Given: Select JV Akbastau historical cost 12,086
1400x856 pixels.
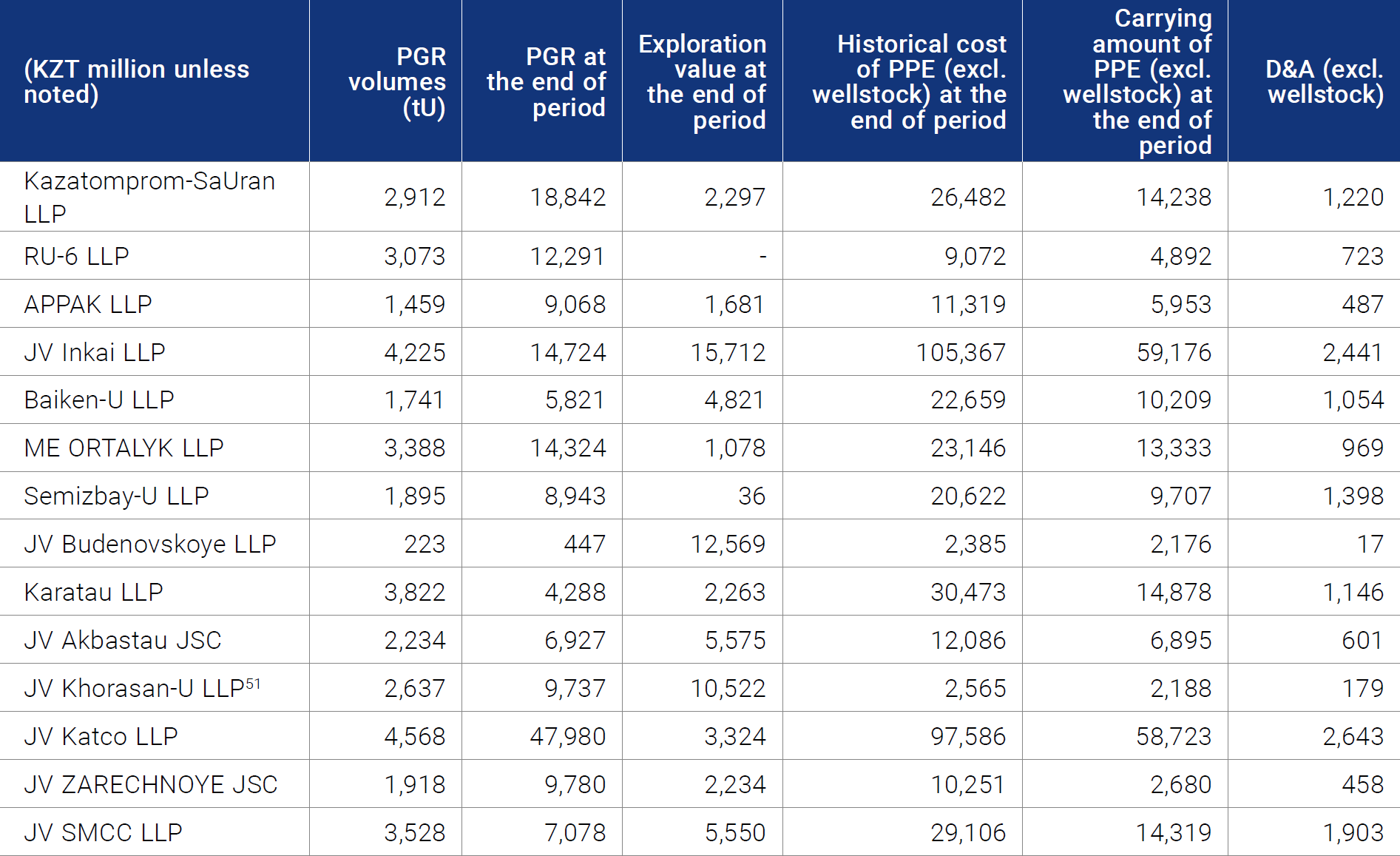Looking at the screenshot, I should 968,640.
